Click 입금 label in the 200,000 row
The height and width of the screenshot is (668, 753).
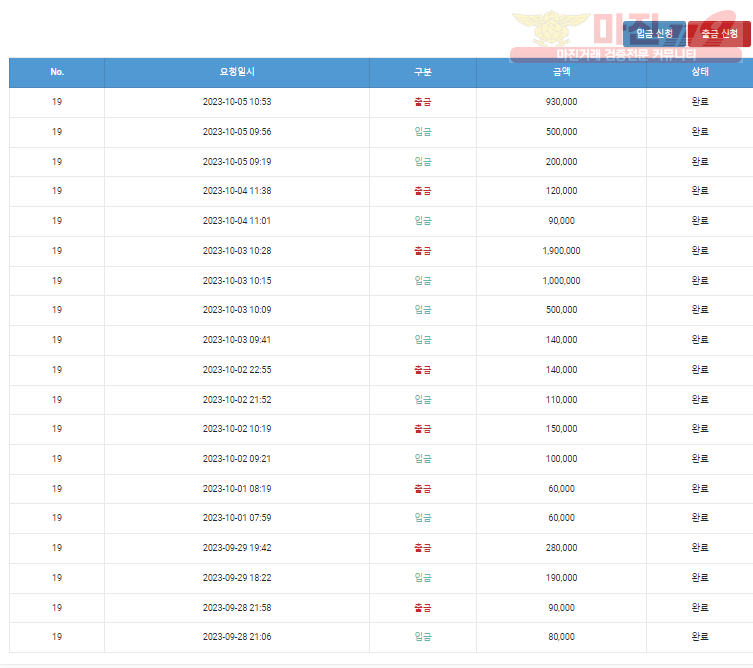point(423,162)
